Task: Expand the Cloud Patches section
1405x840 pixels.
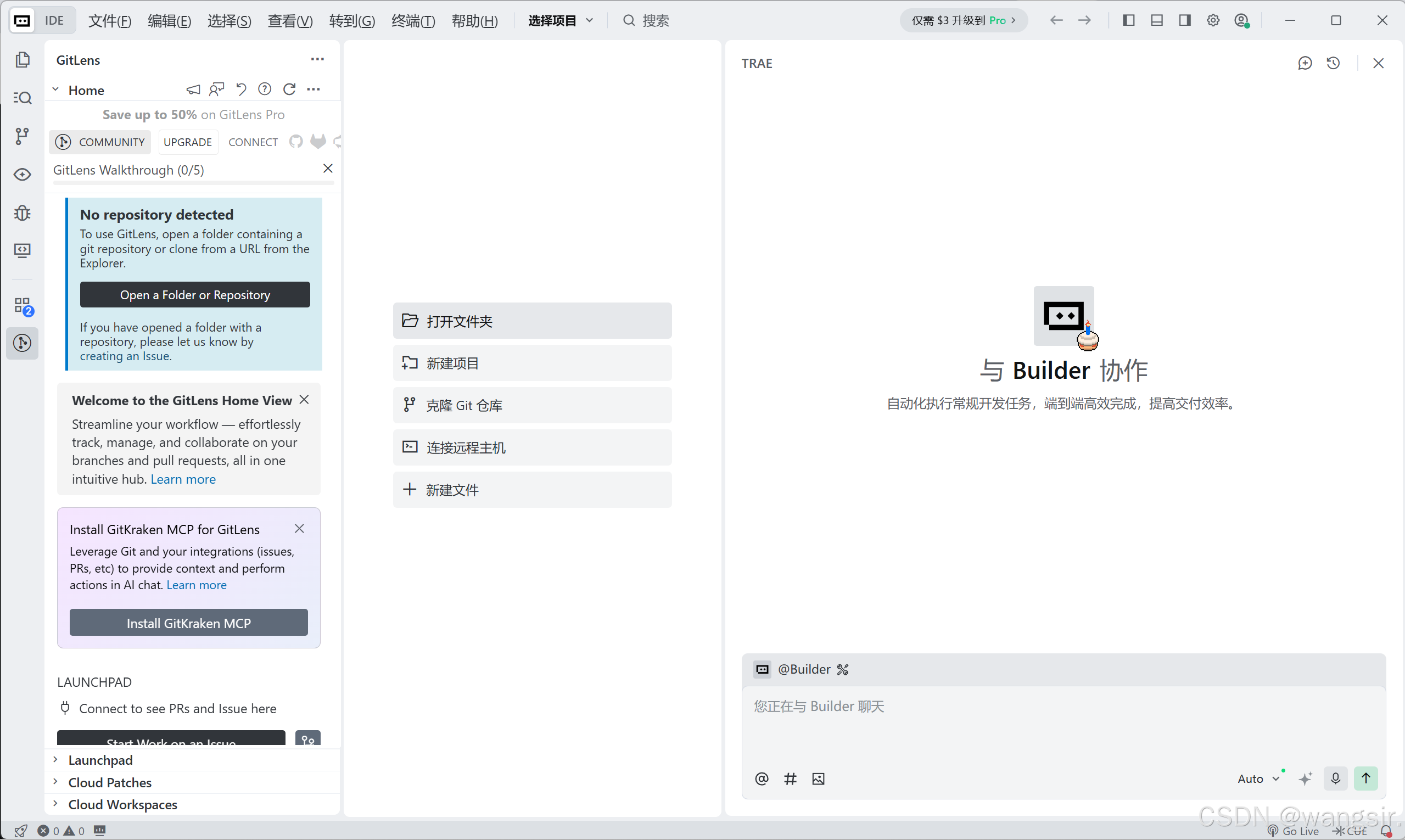Action: tap(110, 782)
